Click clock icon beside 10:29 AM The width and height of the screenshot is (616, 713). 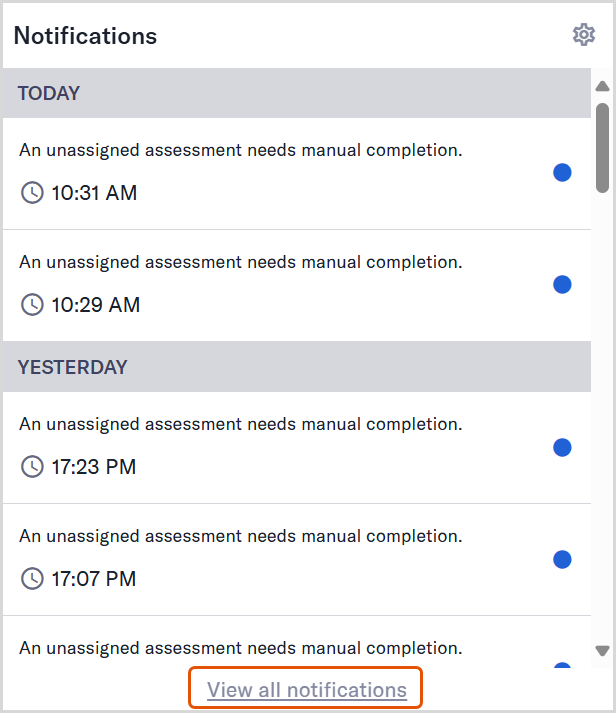[x=32, y=305]
